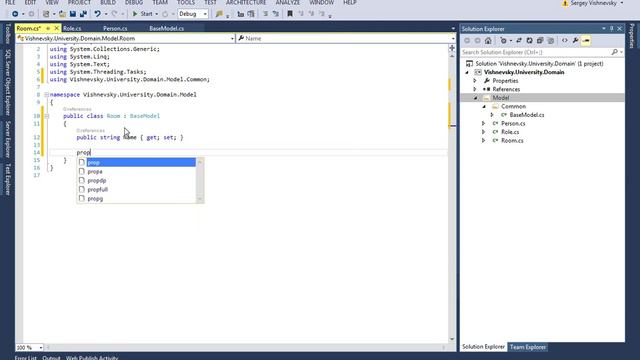Screen dimensions: 640x360
Task: Select the 'prop' snippet in IntelliSense list
Action: pyautogui.click(x=137, y=162)
